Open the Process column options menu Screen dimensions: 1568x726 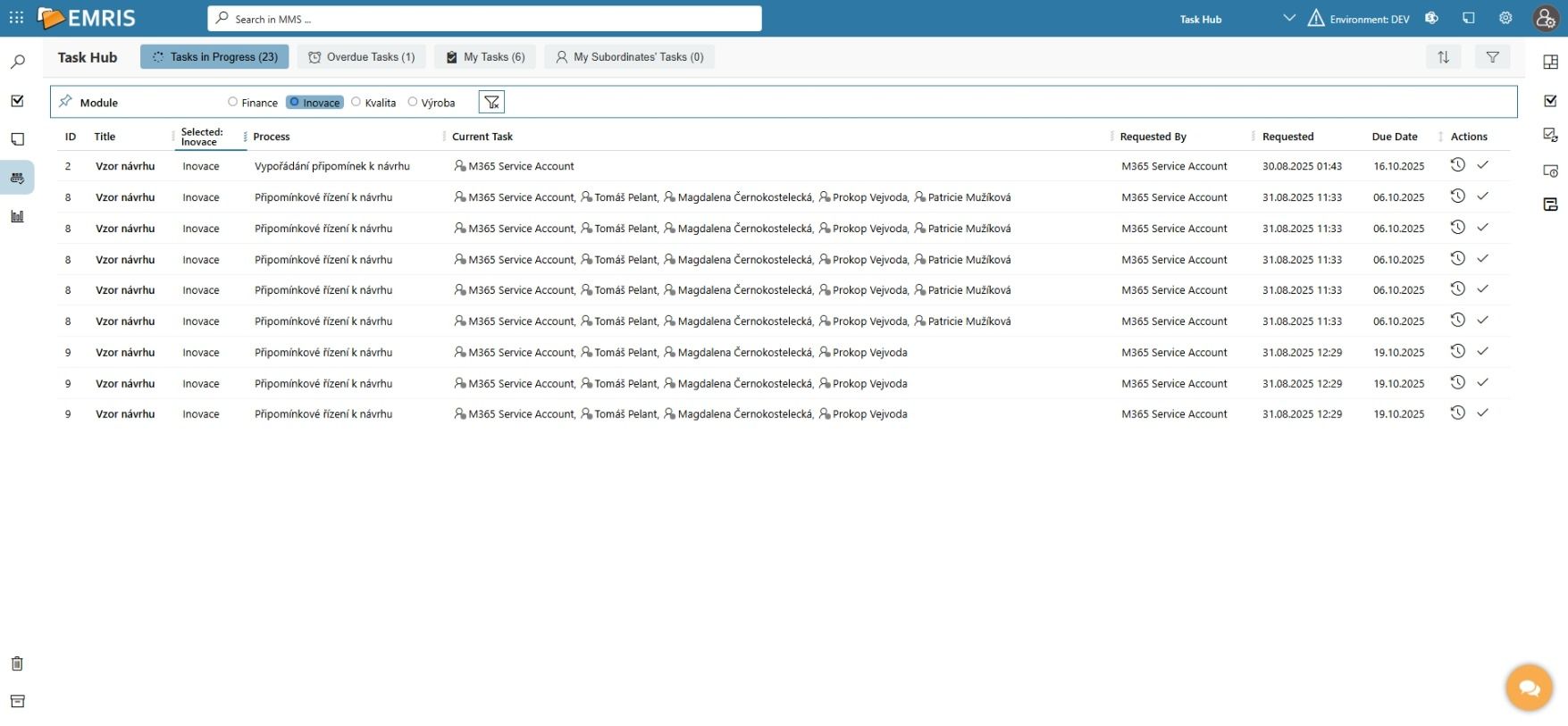[246, 137]
